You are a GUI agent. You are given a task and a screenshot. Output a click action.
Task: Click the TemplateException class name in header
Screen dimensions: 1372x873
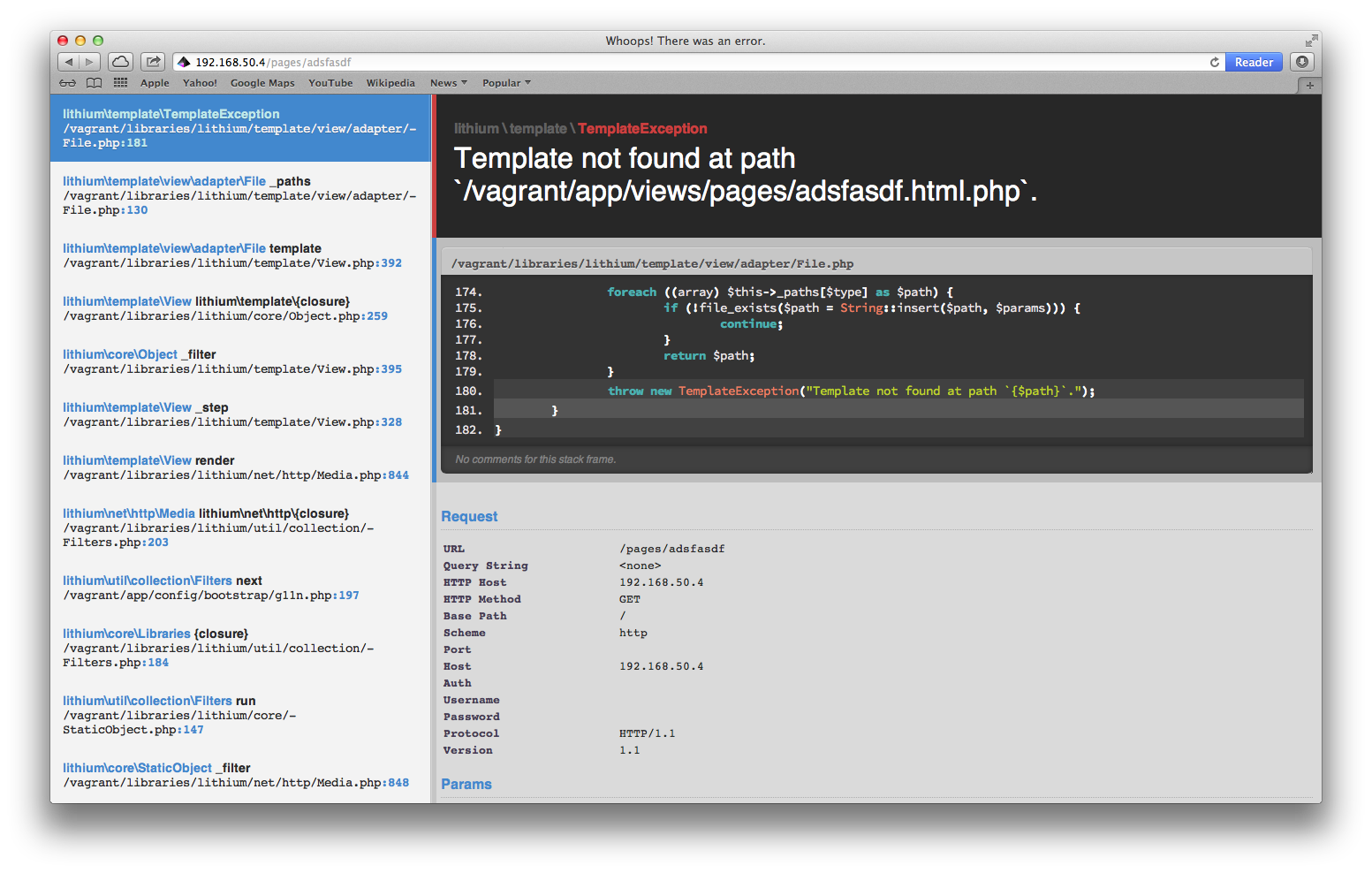click(642, 129)
